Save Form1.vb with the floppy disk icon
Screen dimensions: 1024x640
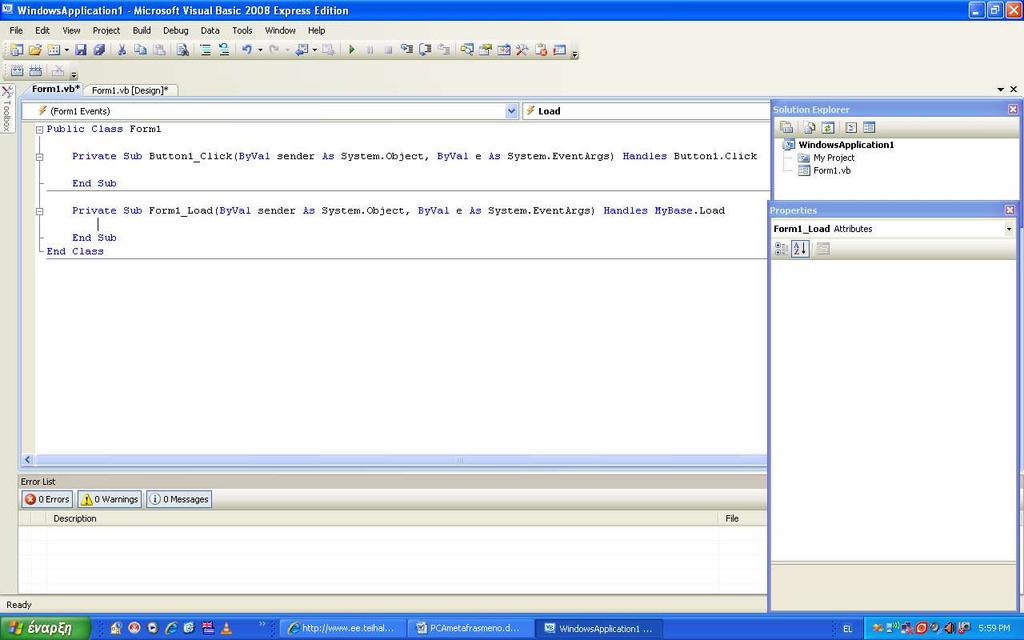pos(80,50)
